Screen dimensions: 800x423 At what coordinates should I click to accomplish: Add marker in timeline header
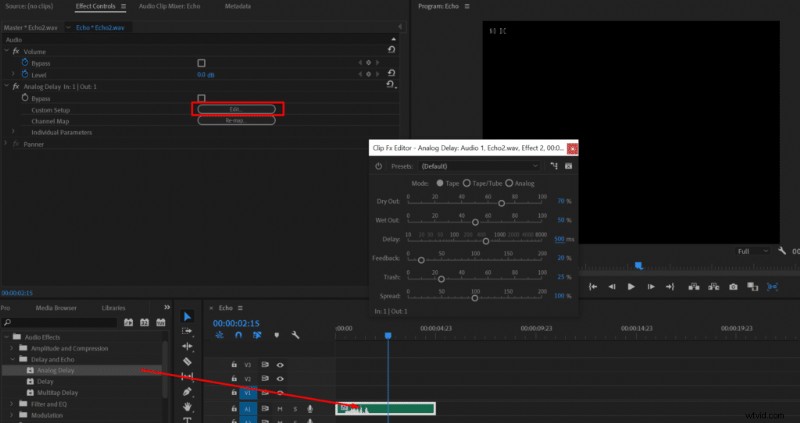tap(277, 335)
